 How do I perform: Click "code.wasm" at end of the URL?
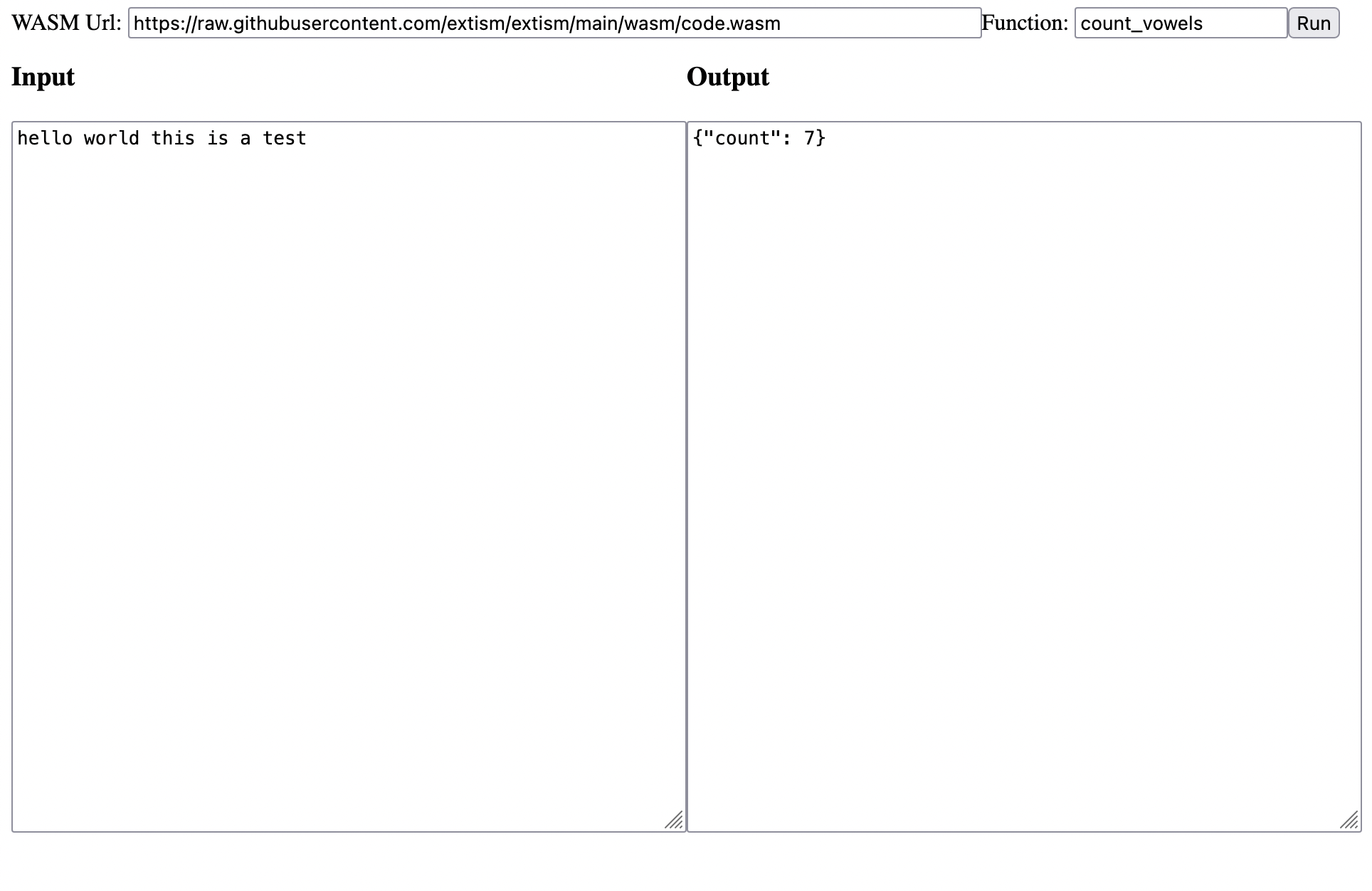tap(730, 23)
